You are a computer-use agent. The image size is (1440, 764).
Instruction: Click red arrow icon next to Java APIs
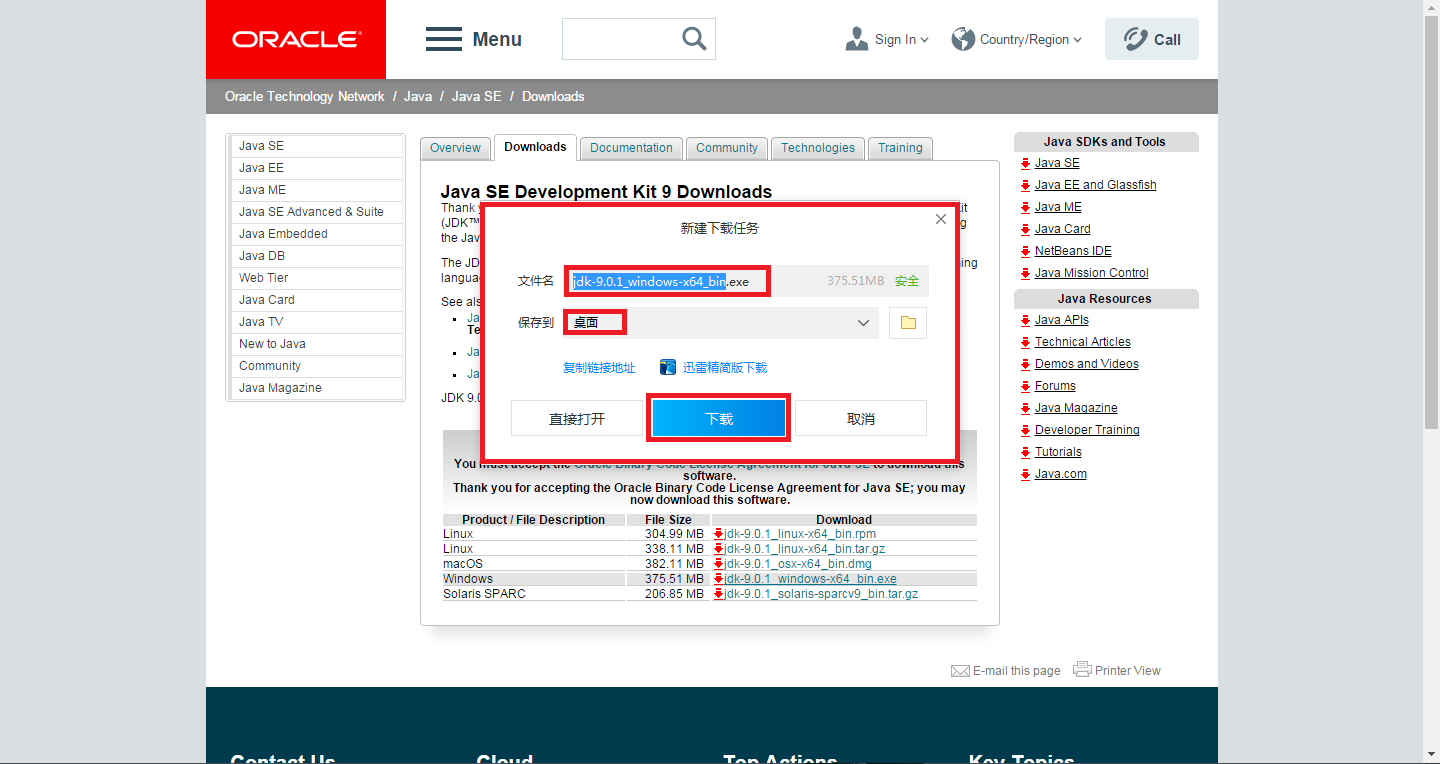coord(1025,320)
